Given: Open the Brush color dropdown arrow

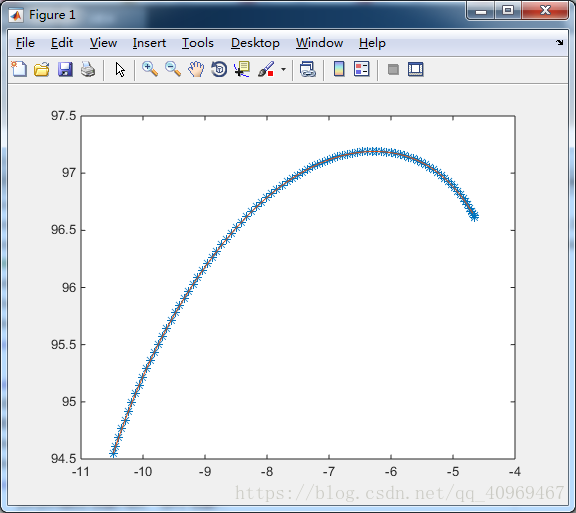Looking at the screenshot, I should point(283,69).
